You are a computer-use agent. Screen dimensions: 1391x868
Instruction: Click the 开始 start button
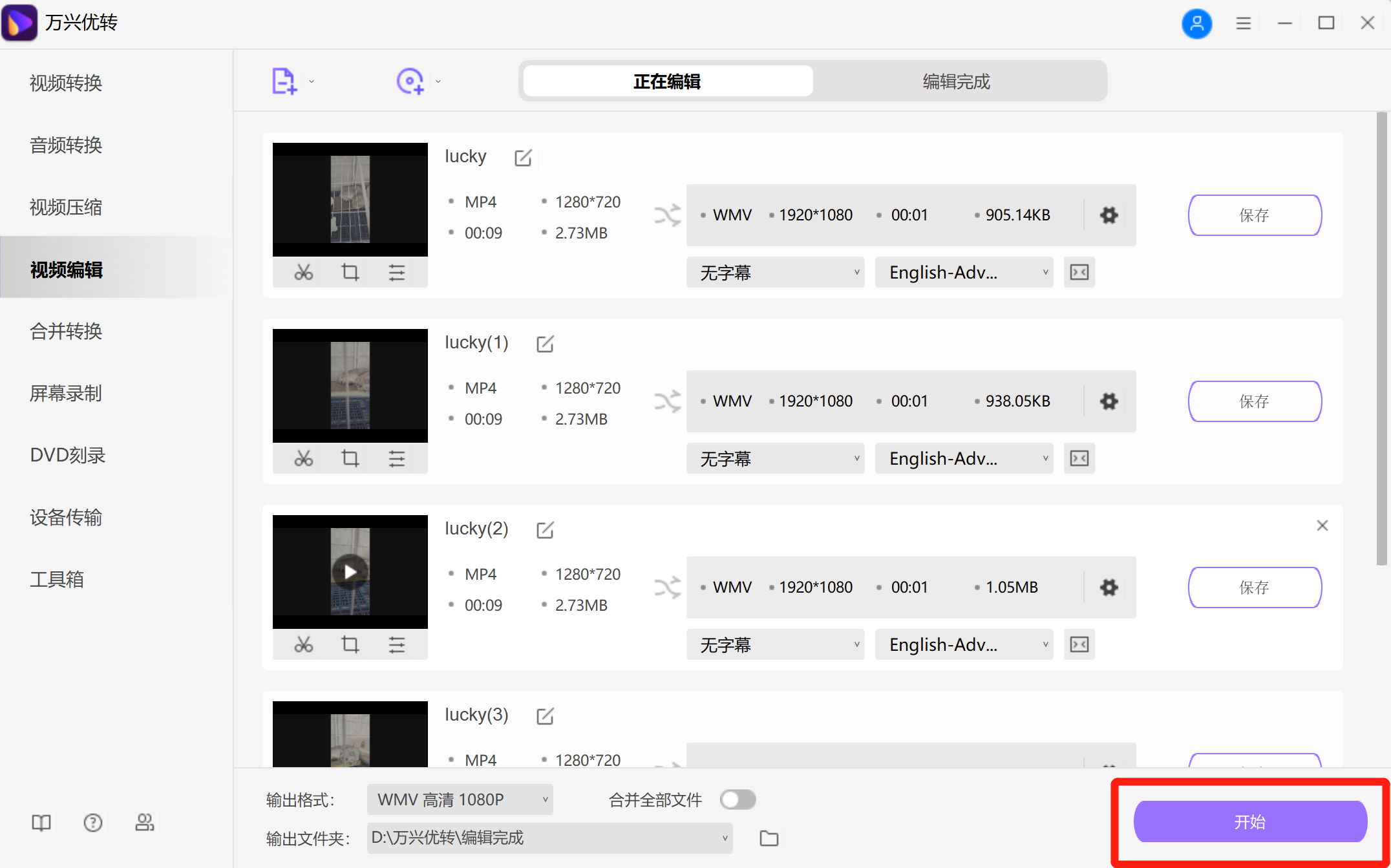tap(1249, 821)
